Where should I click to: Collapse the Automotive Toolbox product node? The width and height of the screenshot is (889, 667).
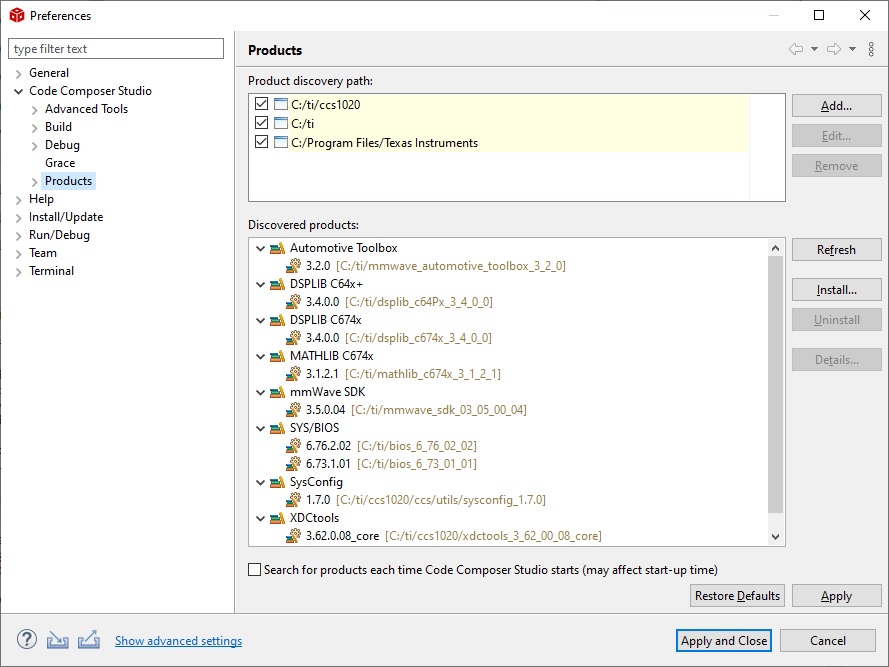[260, 248]
